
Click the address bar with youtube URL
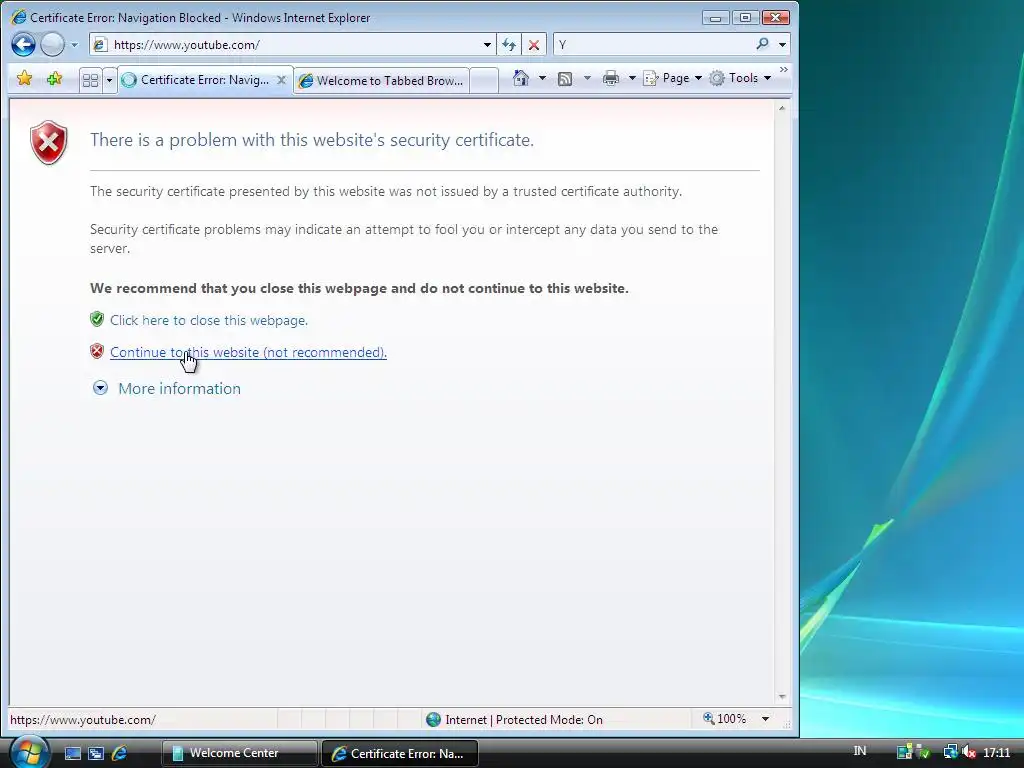pyautogui.click(x=285, y=45)
